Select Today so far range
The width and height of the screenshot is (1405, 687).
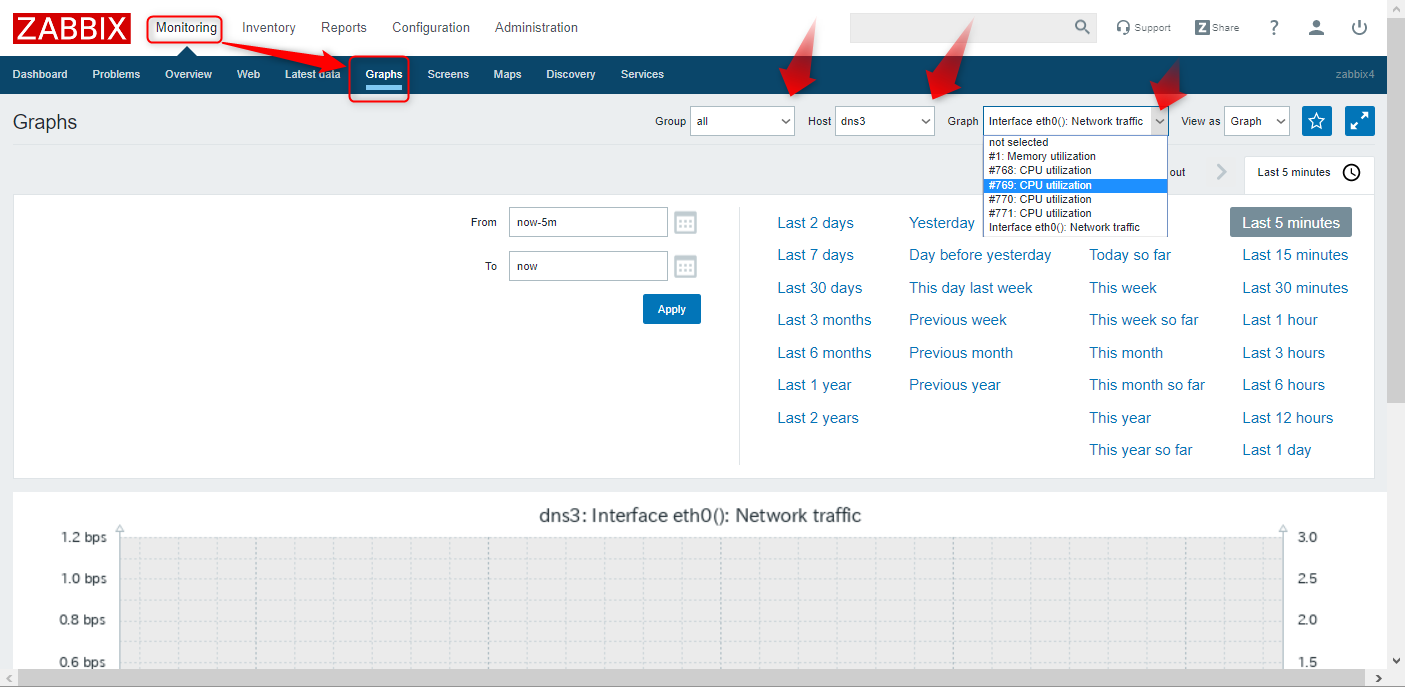(x=1130, y=255)
